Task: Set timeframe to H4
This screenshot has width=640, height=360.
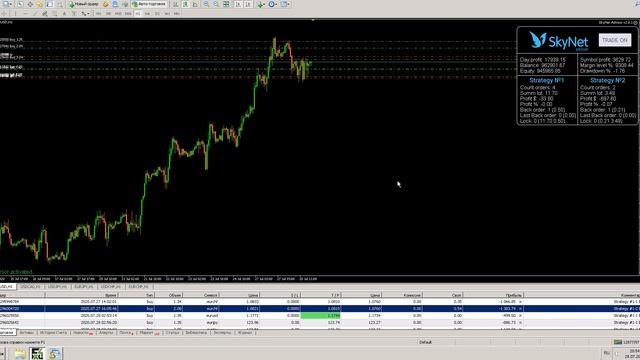Action: 147,13
